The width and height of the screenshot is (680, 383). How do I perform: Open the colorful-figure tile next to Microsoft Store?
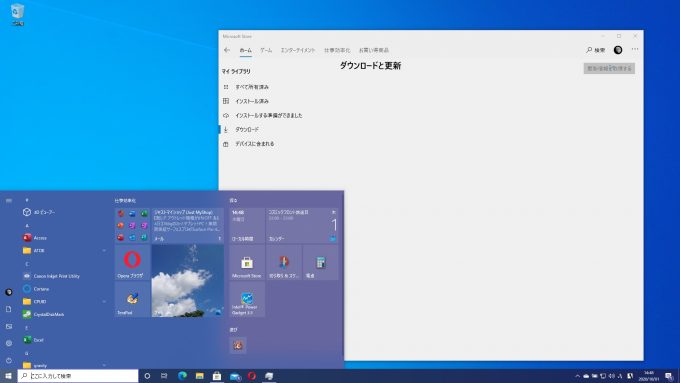coord(284,262)
